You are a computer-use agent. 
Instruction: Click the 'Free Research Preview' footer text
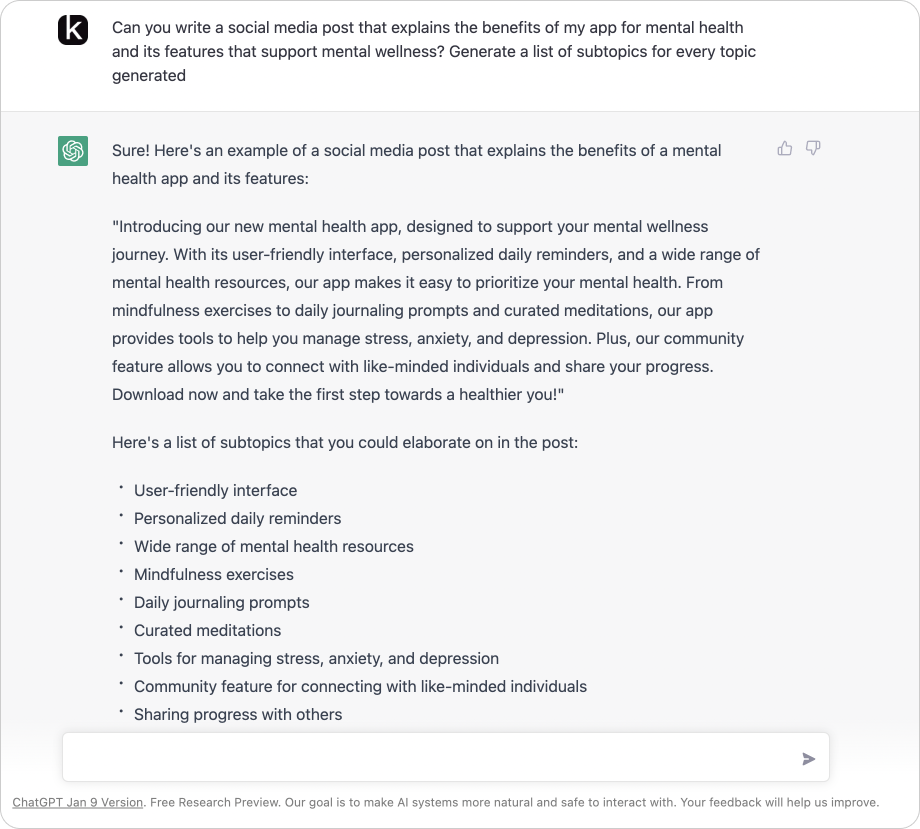click(214, 802)
